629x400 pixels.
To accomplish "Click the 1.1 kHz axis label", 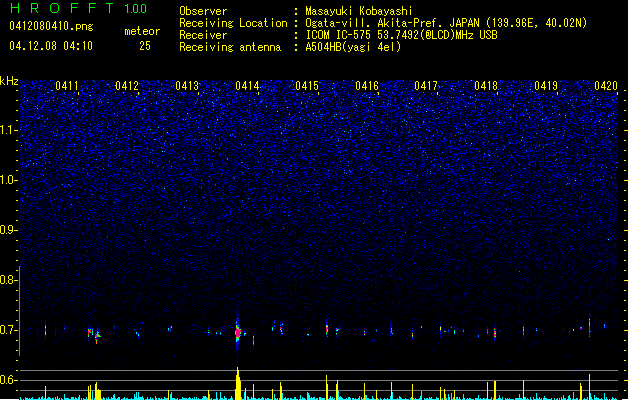I will [x=9, y=130].
